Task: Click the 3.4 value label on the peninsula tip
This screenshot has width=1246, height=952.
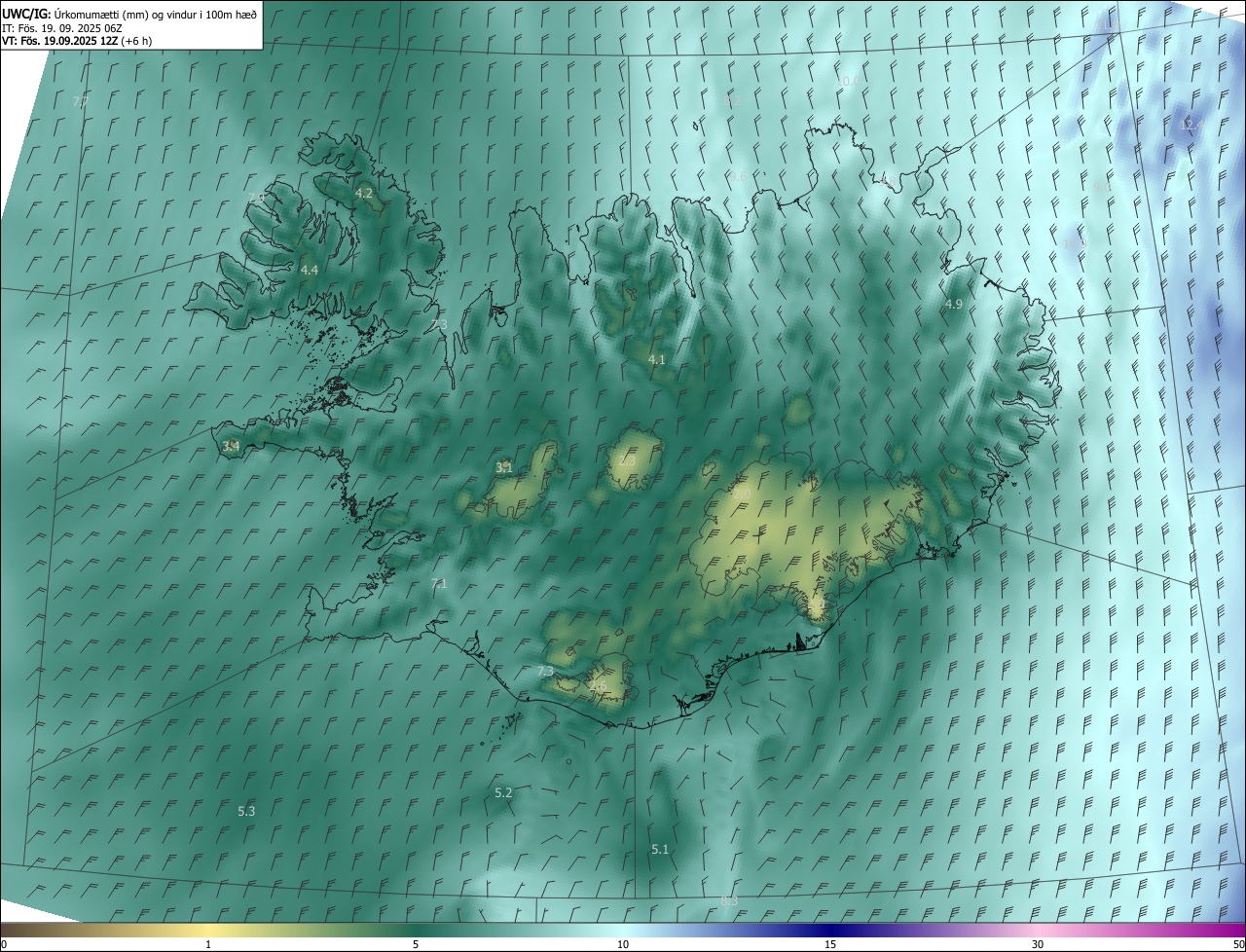Action: point(231,447)
